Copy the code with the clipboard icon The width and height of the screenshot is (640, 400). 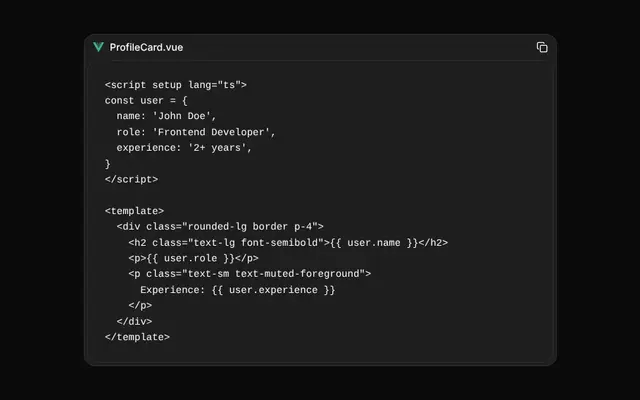(x=542, y=47)
